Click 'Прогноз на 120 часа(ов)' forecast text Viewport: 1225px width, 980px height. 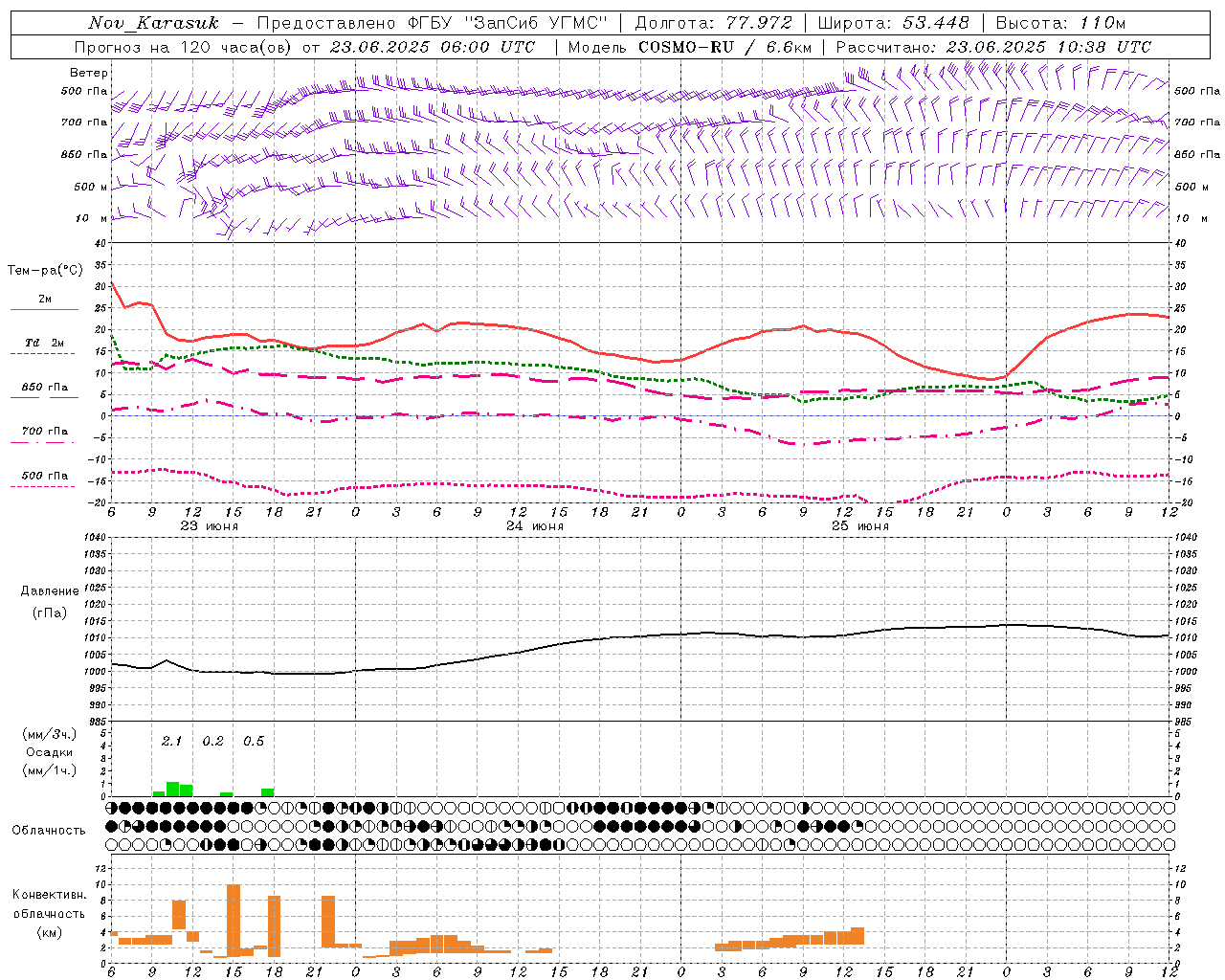click(x=184, y=47)
